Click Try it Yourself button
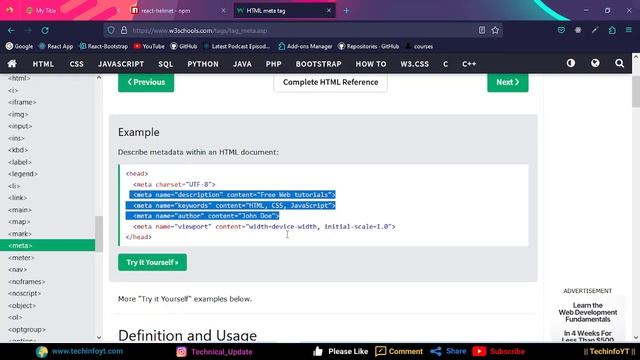The width and height of the screenshot is (640, 360). click(x=153, y=262)
